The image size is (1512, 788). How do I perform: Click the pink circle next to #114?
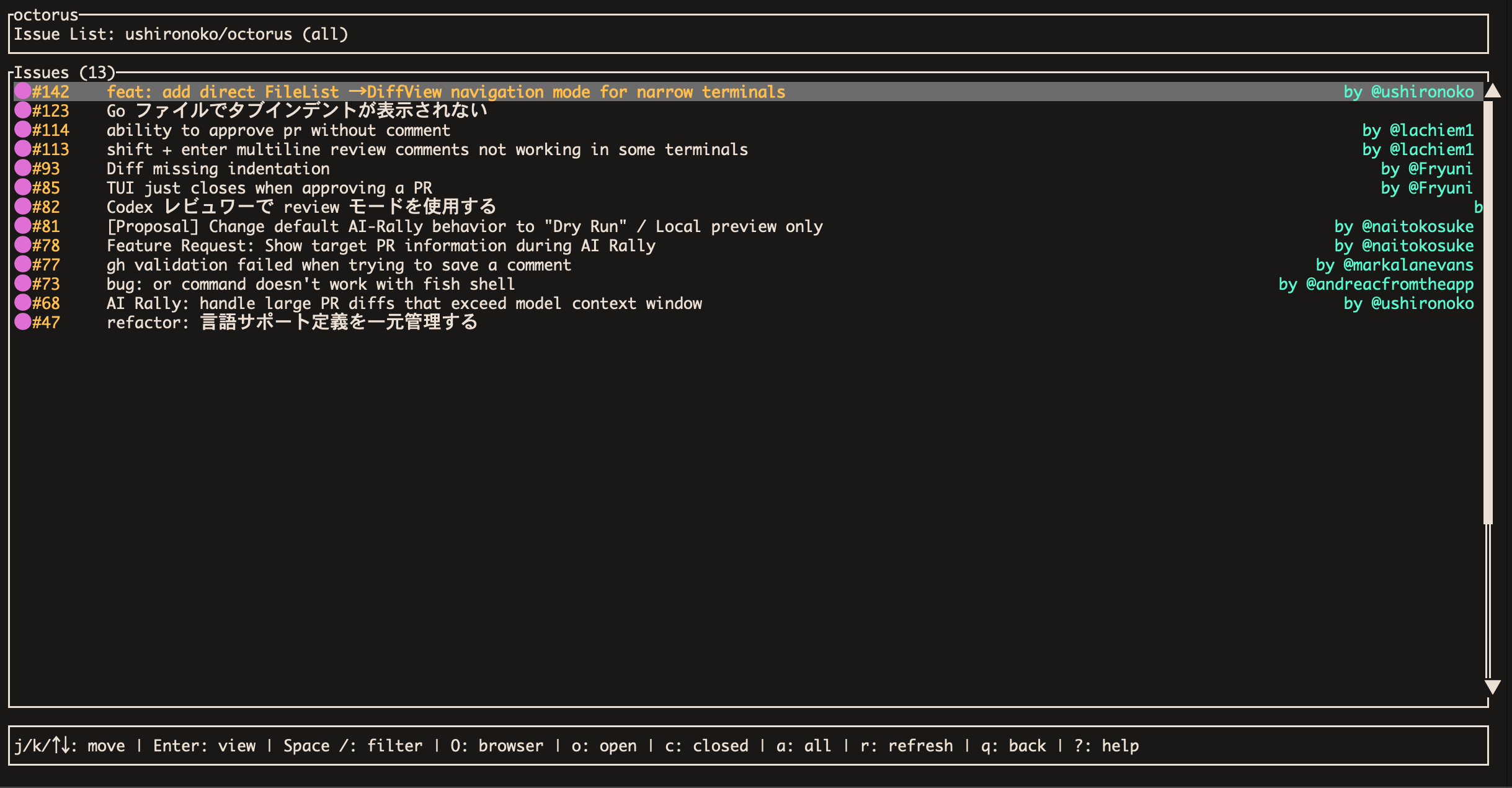click(23, 130)
